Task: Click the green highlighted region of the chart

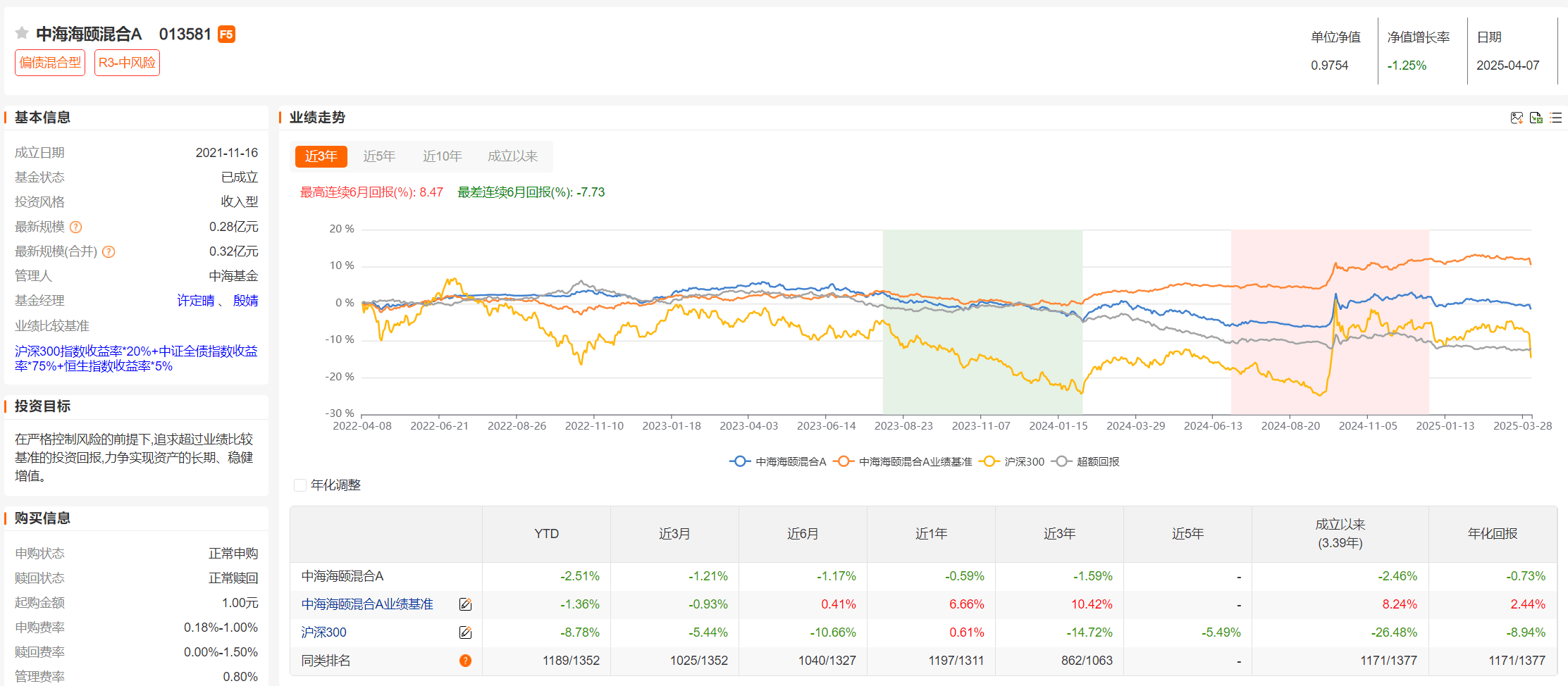Action: 982,322
